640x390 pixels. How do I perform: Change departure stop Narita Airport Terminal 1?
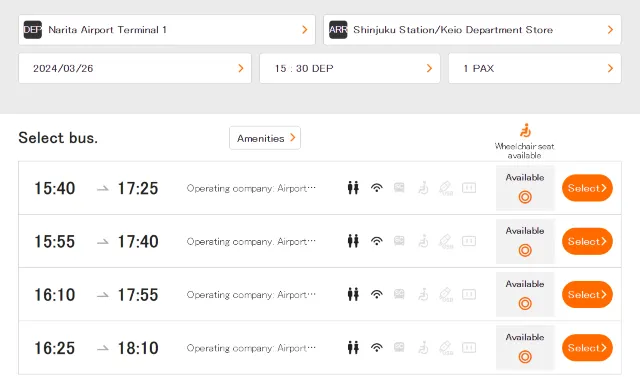click(167, 30)
